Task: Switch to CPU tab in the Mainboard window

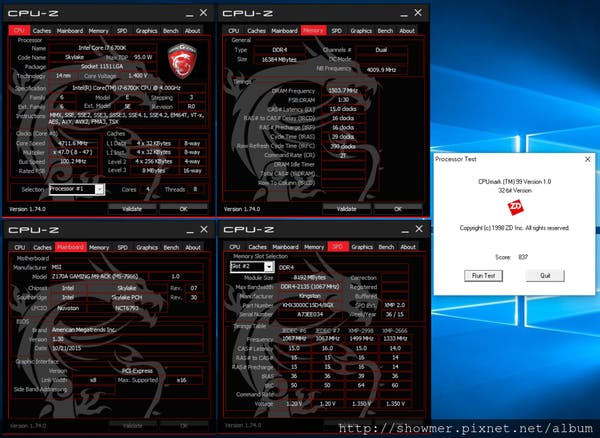Action: [x=20, y=247]
